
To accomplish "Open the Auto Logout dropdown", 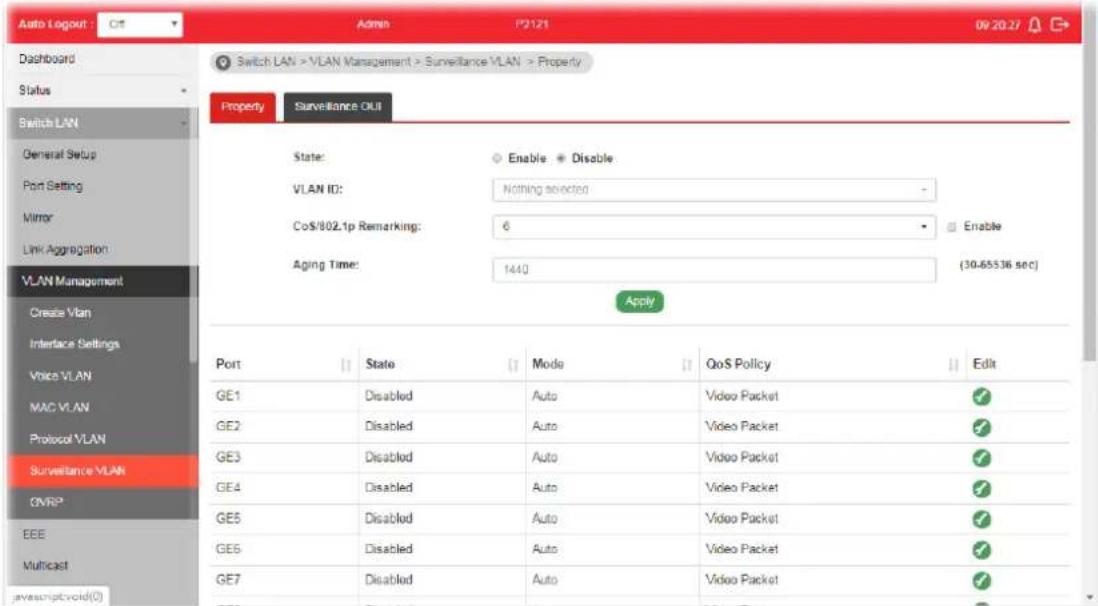I will click(x=140, y=25).
